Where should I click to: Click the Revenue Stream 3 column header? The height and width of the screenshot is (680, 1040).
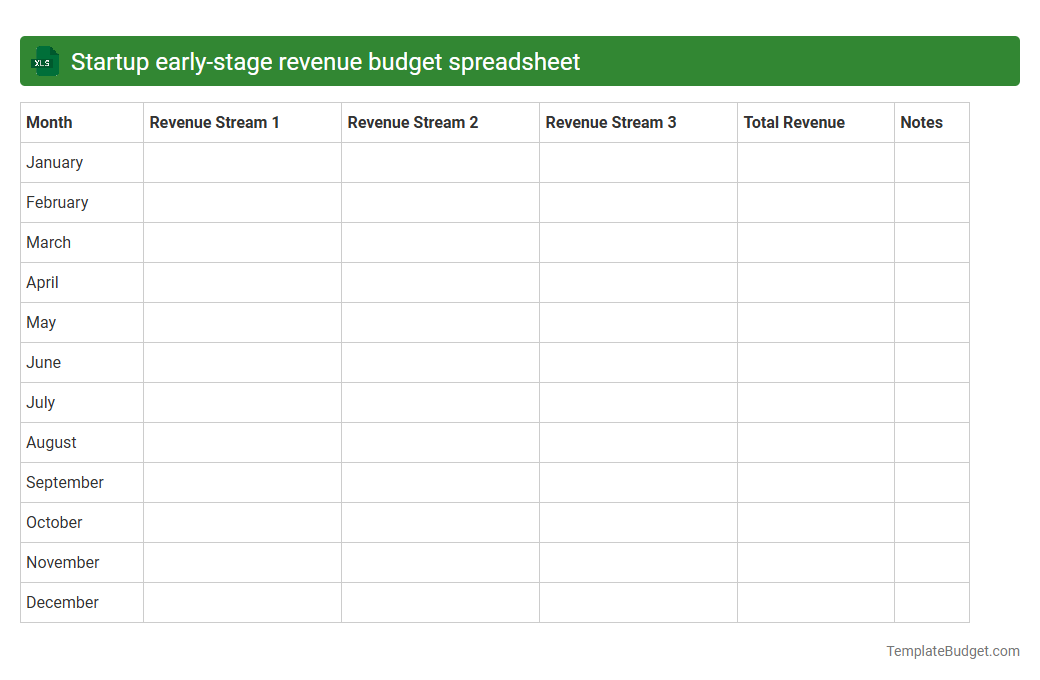click(x=610, y=122)
